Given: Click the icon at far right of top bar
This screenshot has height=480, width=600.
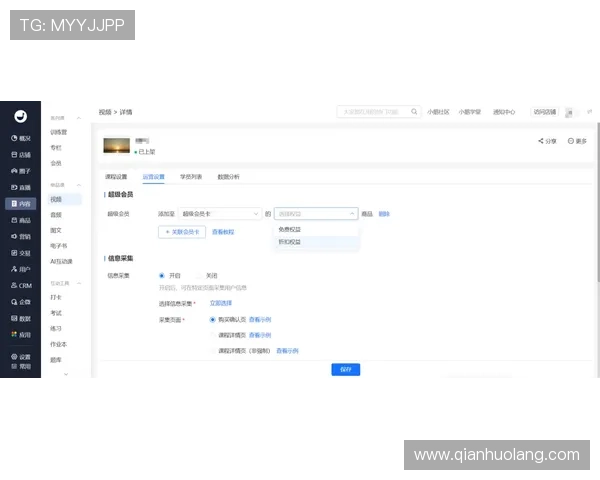Looking at the screenshot, I should coord(590,112).
